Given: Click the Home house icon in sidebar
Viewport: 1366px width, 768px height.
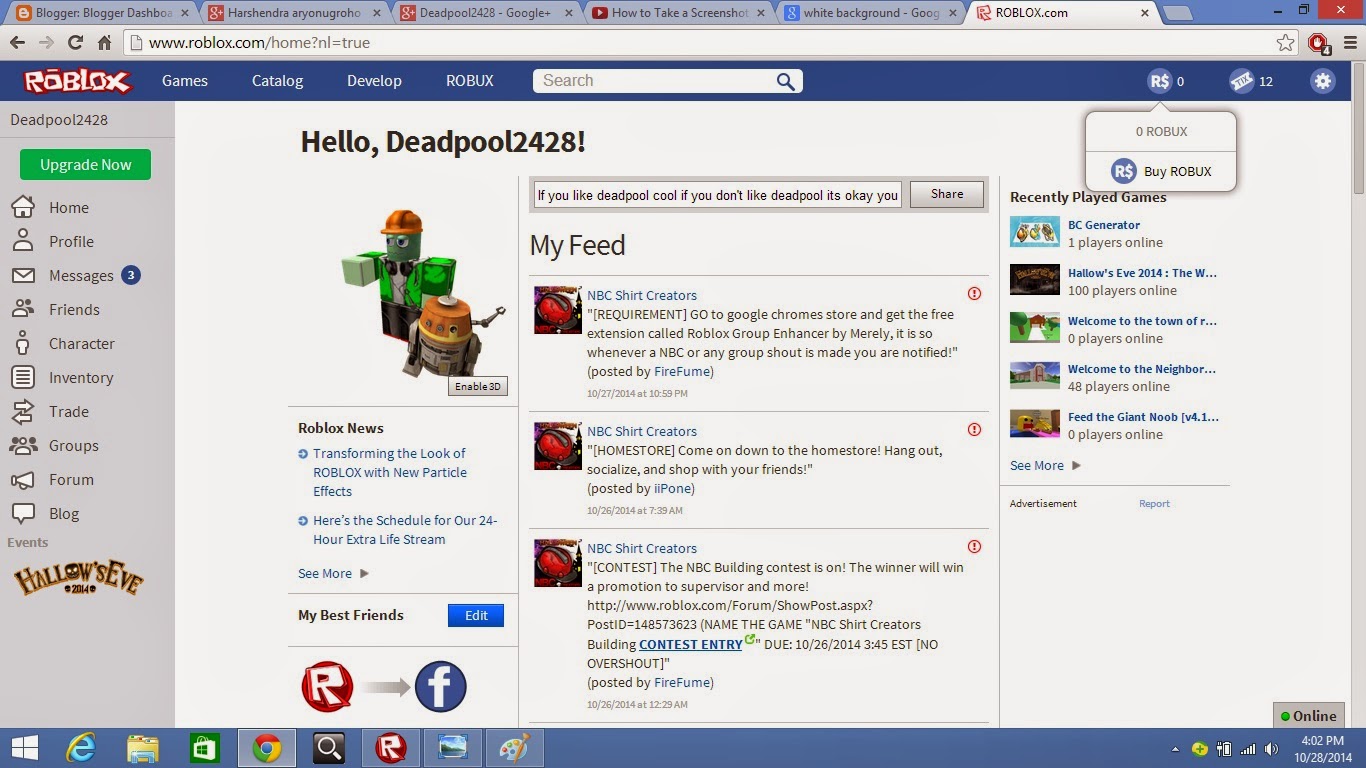Looking at the screenshot, I should pos(23,207).
